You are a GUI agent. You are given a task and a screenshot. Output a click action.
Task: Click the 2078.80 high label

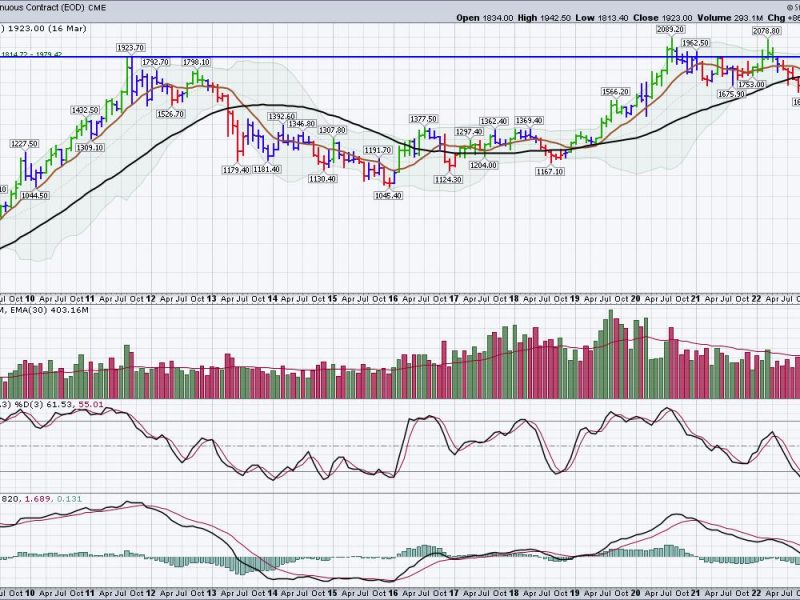pyautogui.click(x=766, y=31)
